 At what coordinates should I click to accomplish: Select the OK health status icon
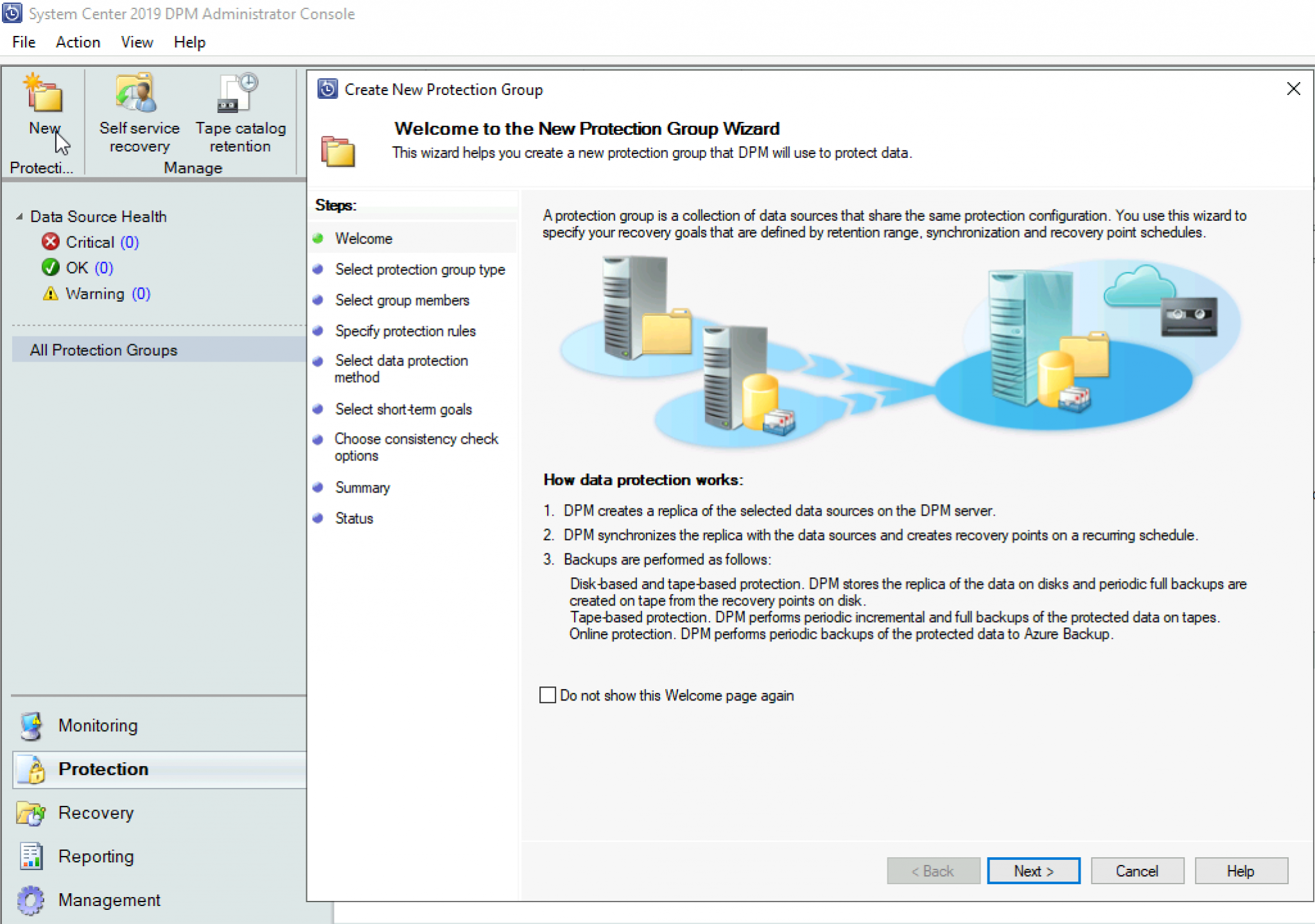pyautogui.click(x=50, y=267)
